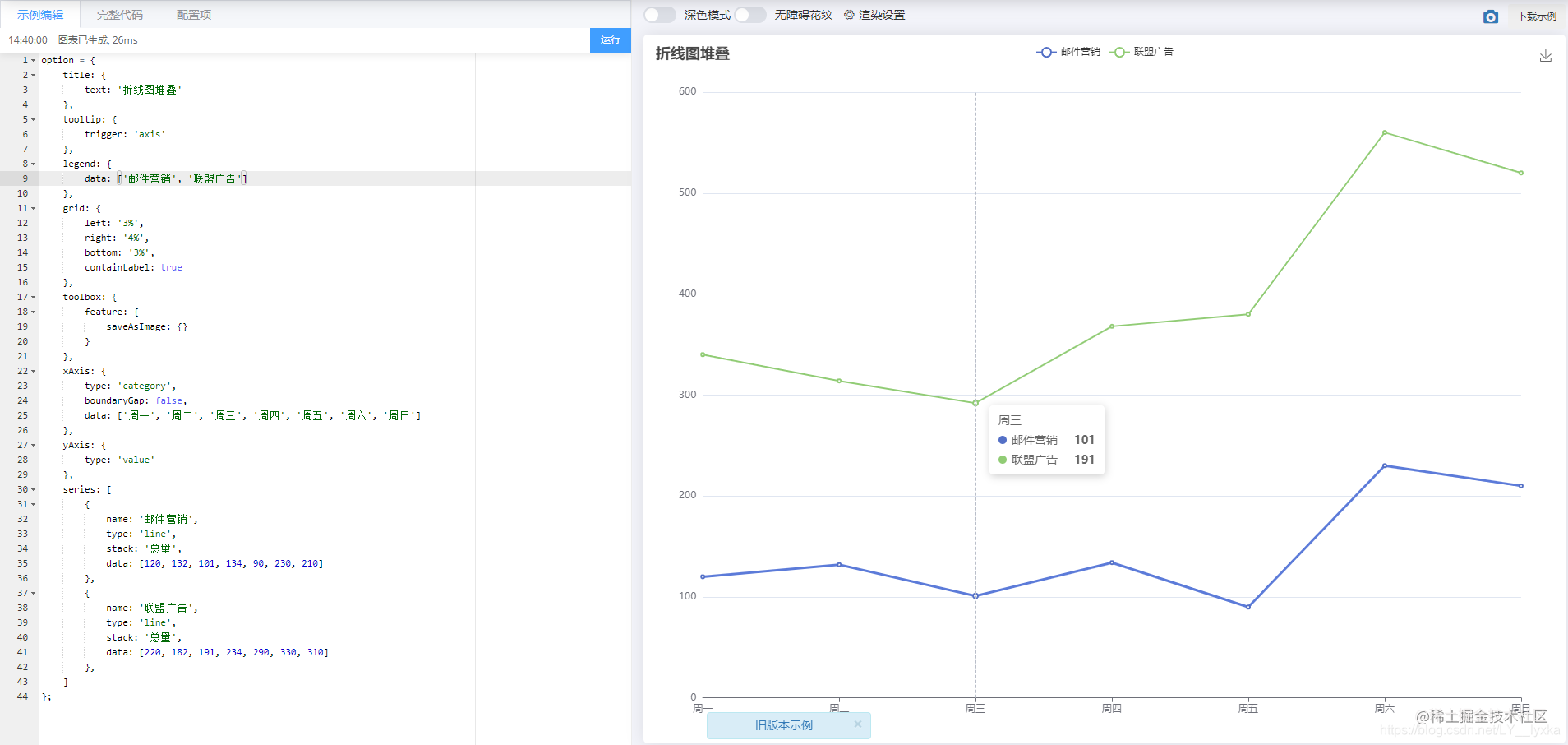Click the screenshot camera icon in top toolbar
Viewport: 1568px width, 745px height.
click(x=1491, y=16)
